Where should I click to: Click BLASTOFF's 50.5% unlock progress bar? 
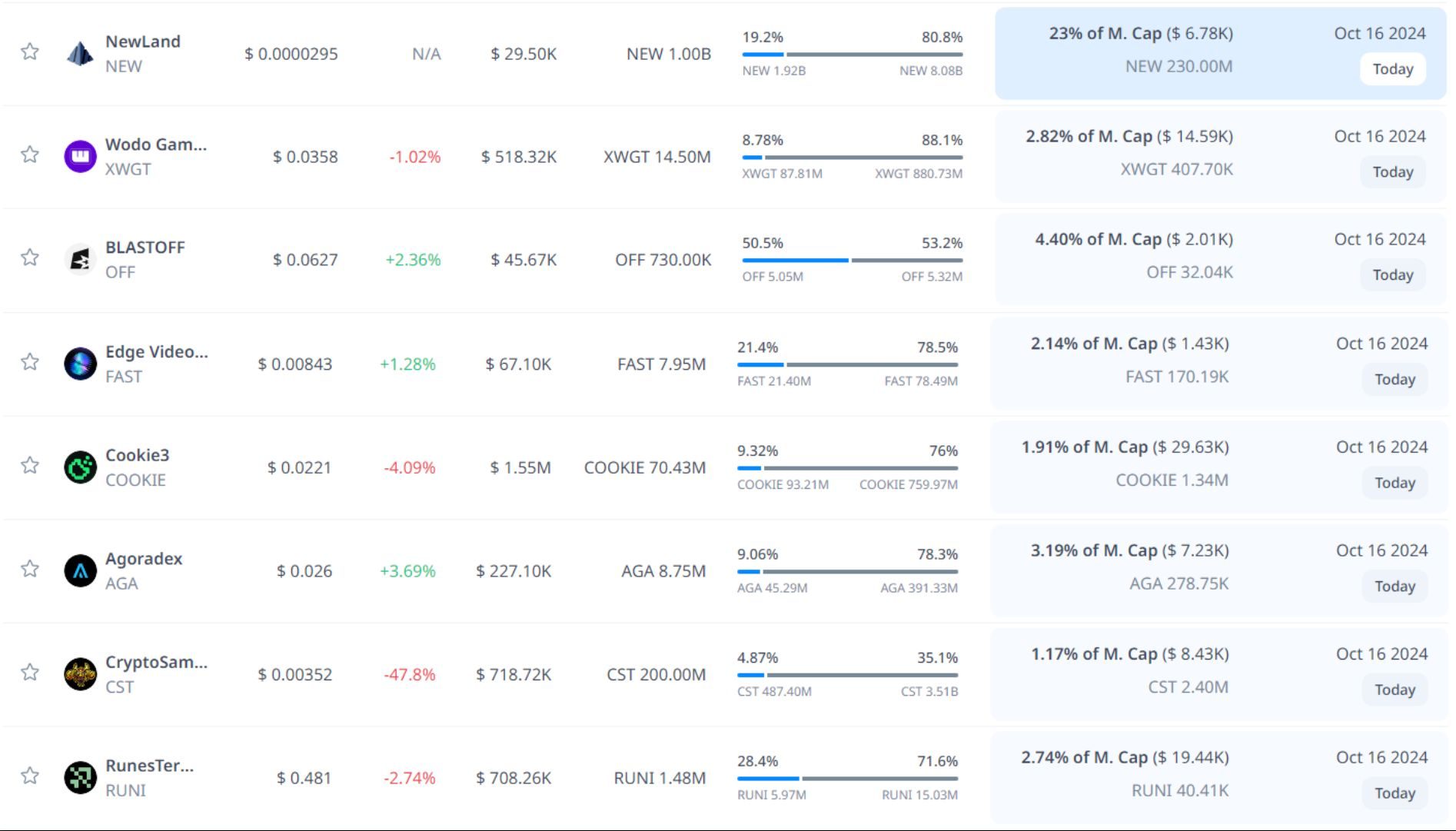click(852, 260)
